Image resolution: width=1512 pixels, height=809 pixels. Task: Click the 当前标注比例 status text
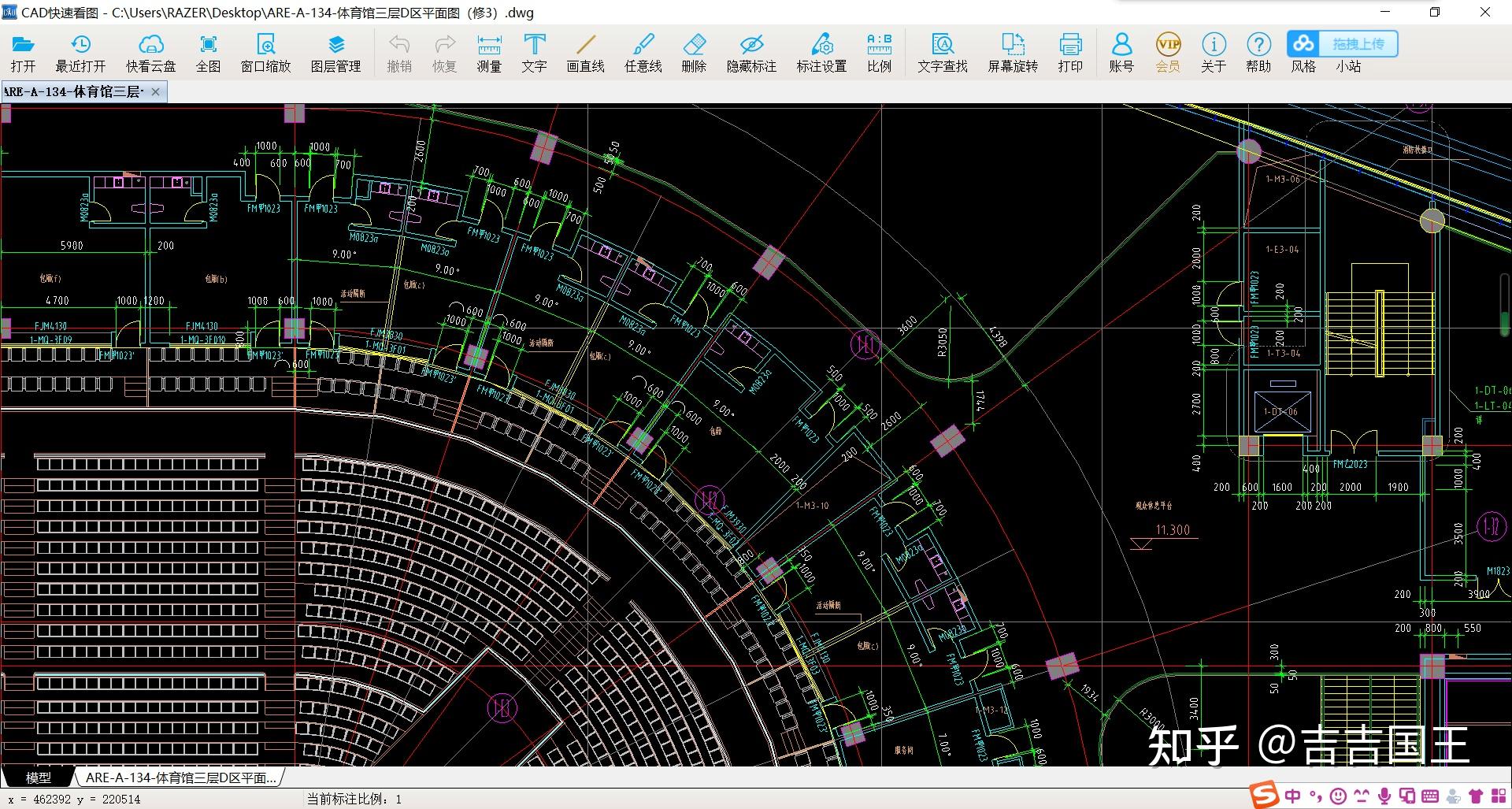[x=354, y=799]
